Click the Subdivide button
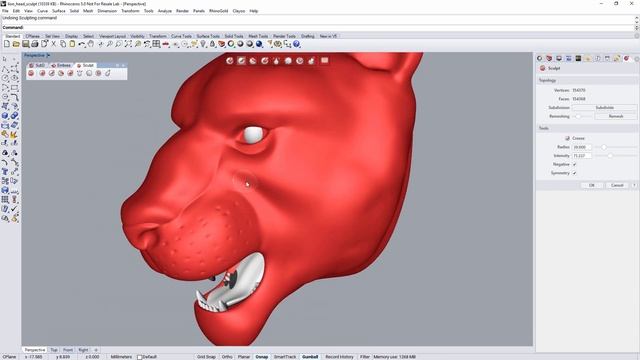 [x=604, y=108]
